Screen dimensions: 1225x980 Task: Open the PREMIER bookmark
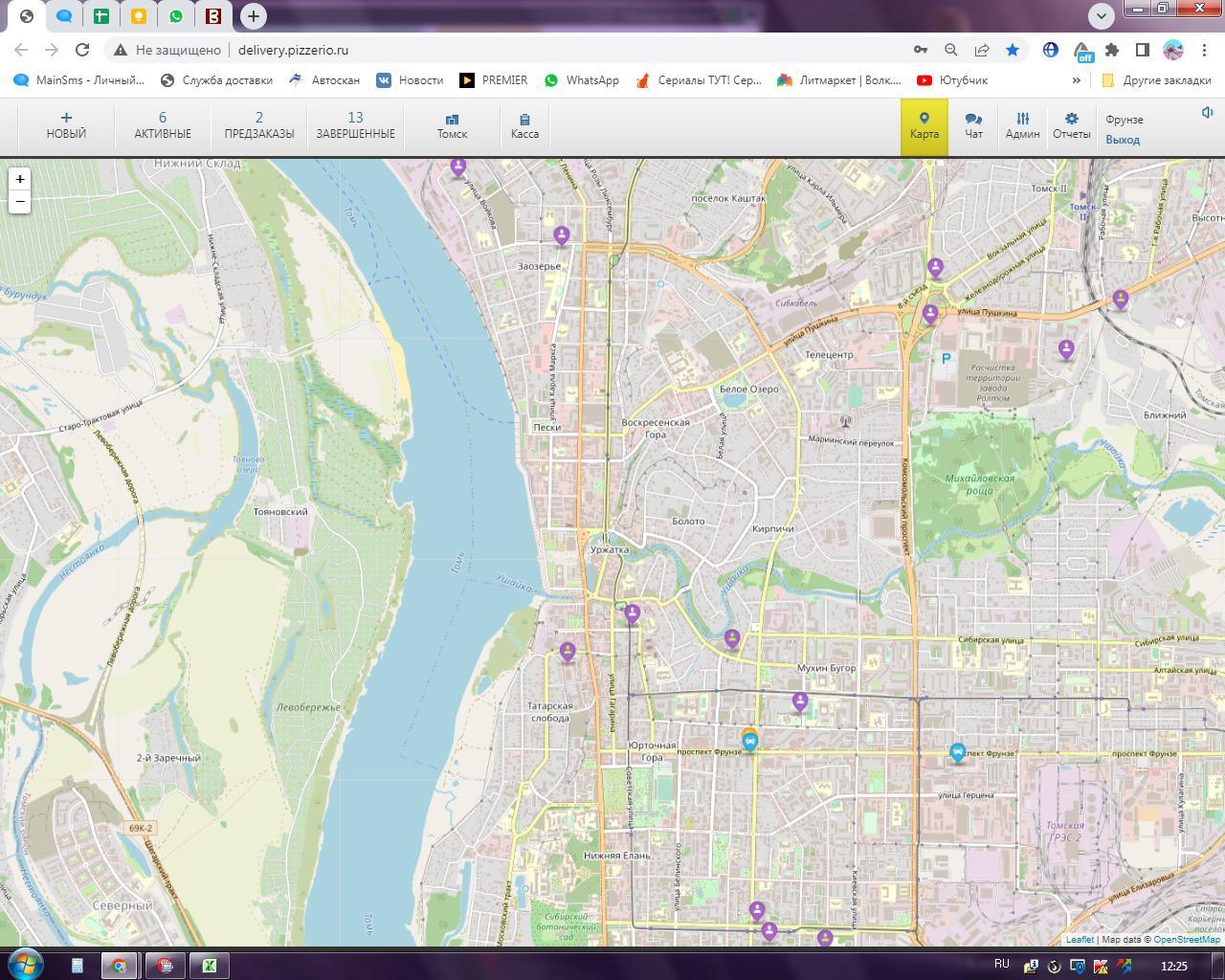tap(494, 80)
